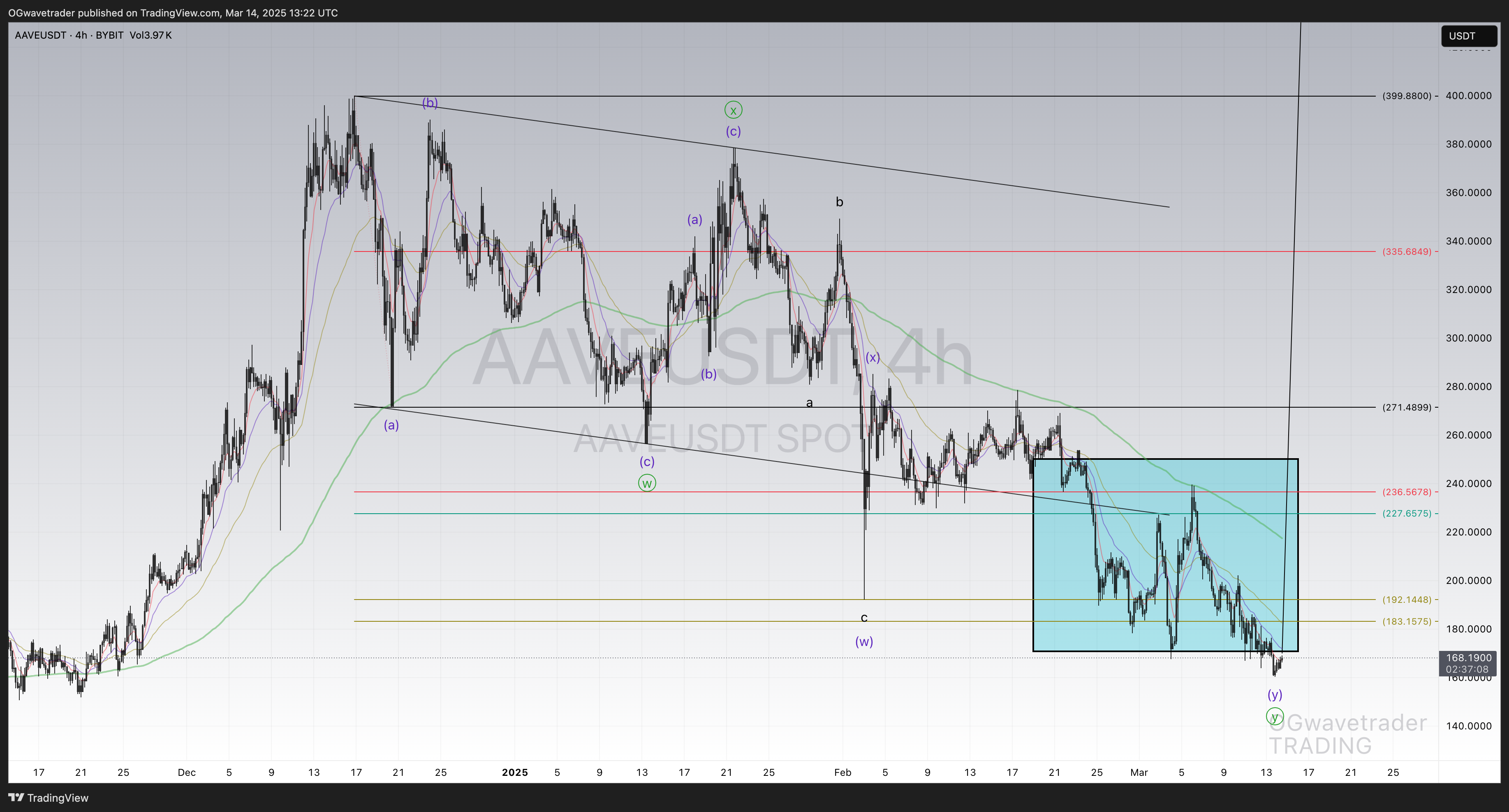The height and width of the screenshot is (812, 1509).
Task: Click the 140.0000 price axis tick
Action: [1469, 726]
